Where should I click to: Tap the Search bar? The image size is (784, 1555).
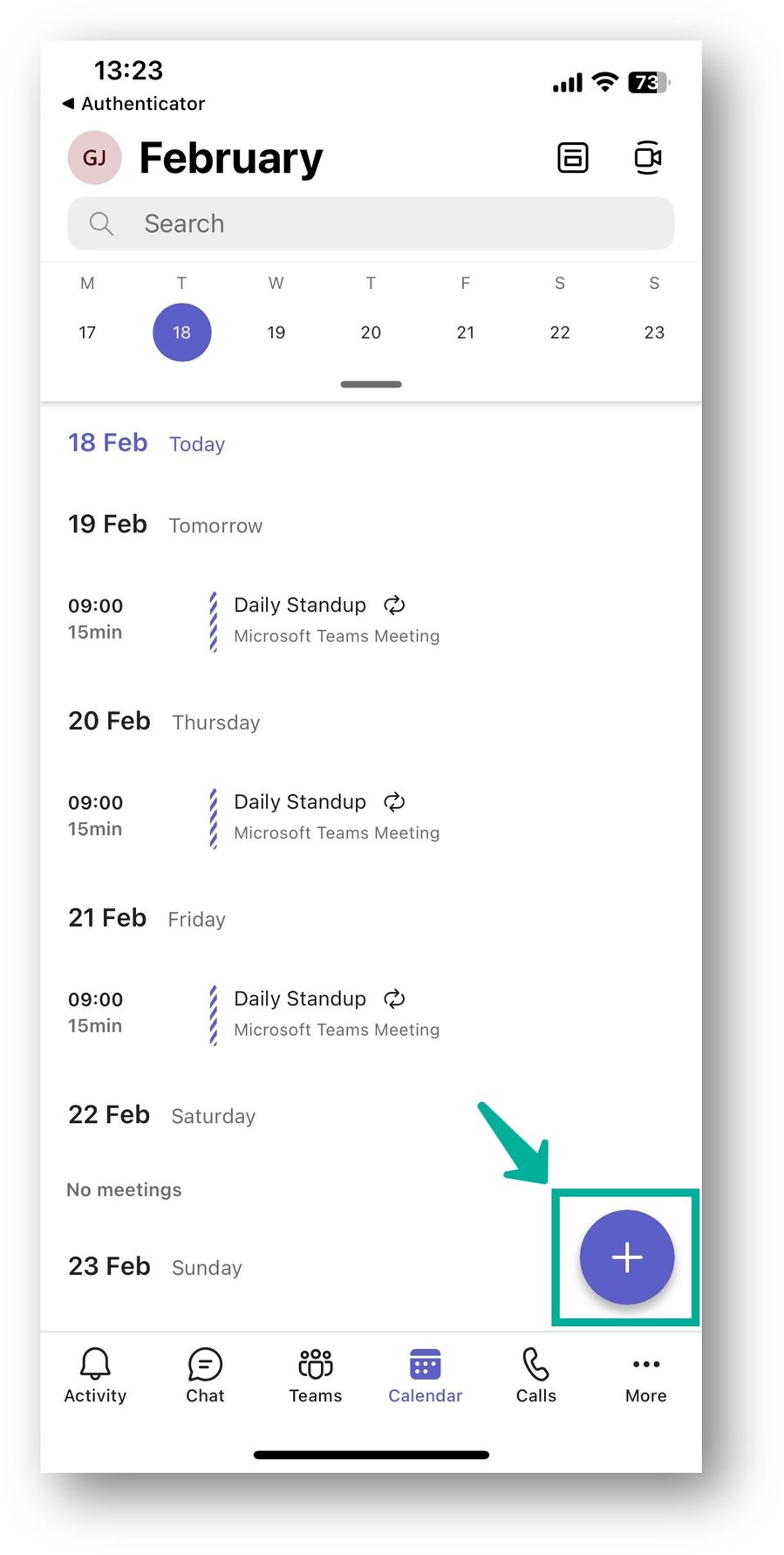(371, 223)
